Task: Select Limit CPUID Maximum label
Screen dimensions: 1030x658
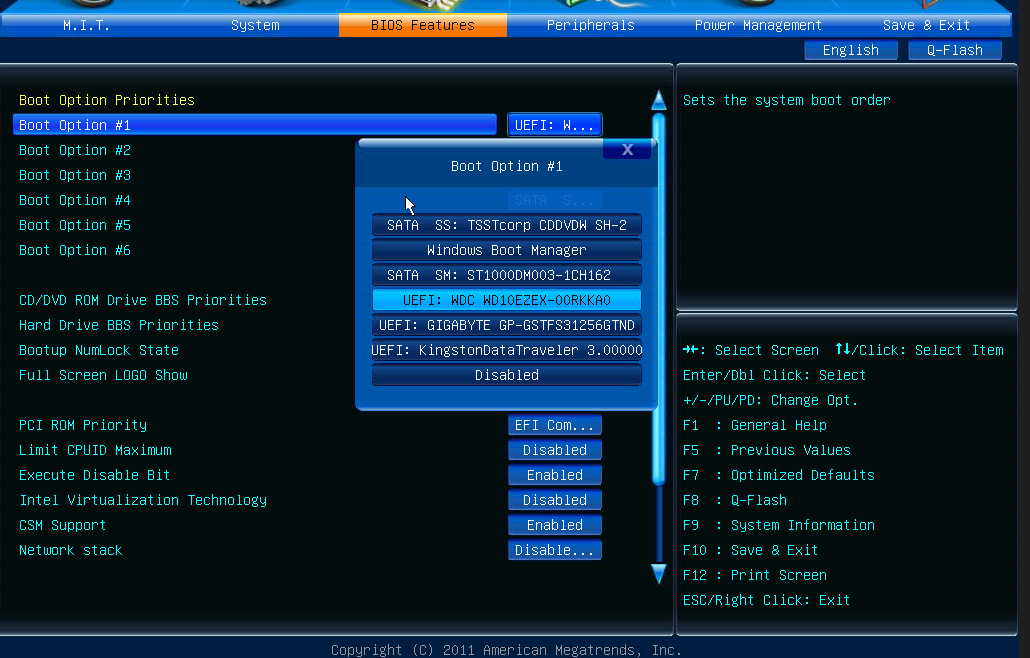Action: pyautogui.click(x=95, y=450)
